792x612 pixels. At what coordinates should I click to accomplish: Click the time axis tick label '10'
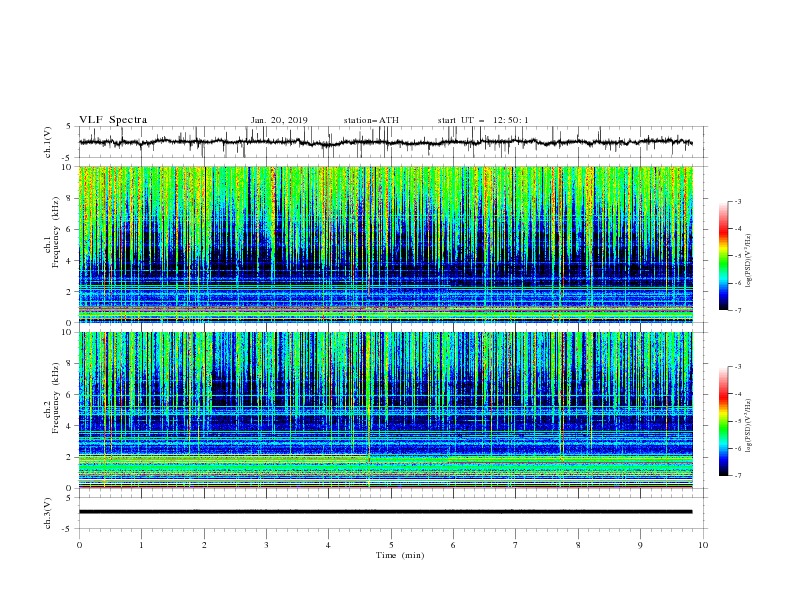click(x=703, y=545)
